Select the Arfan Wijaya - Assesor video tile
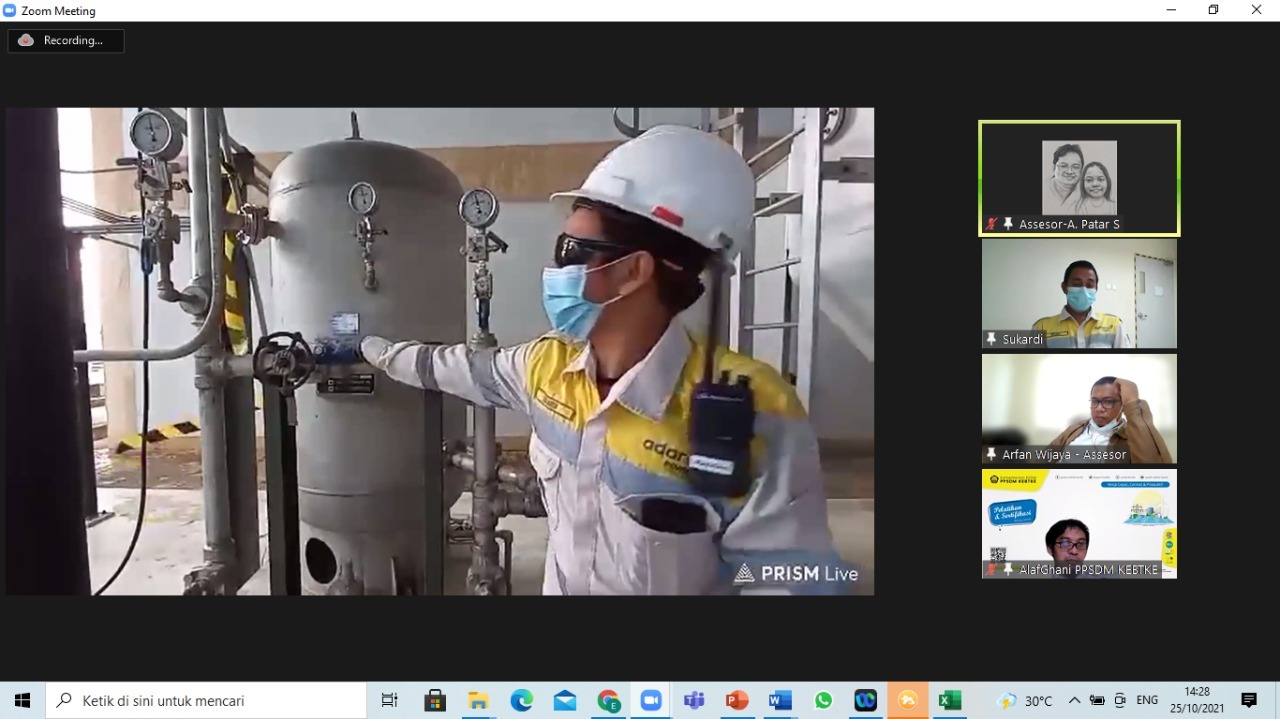 [1079, 408]
